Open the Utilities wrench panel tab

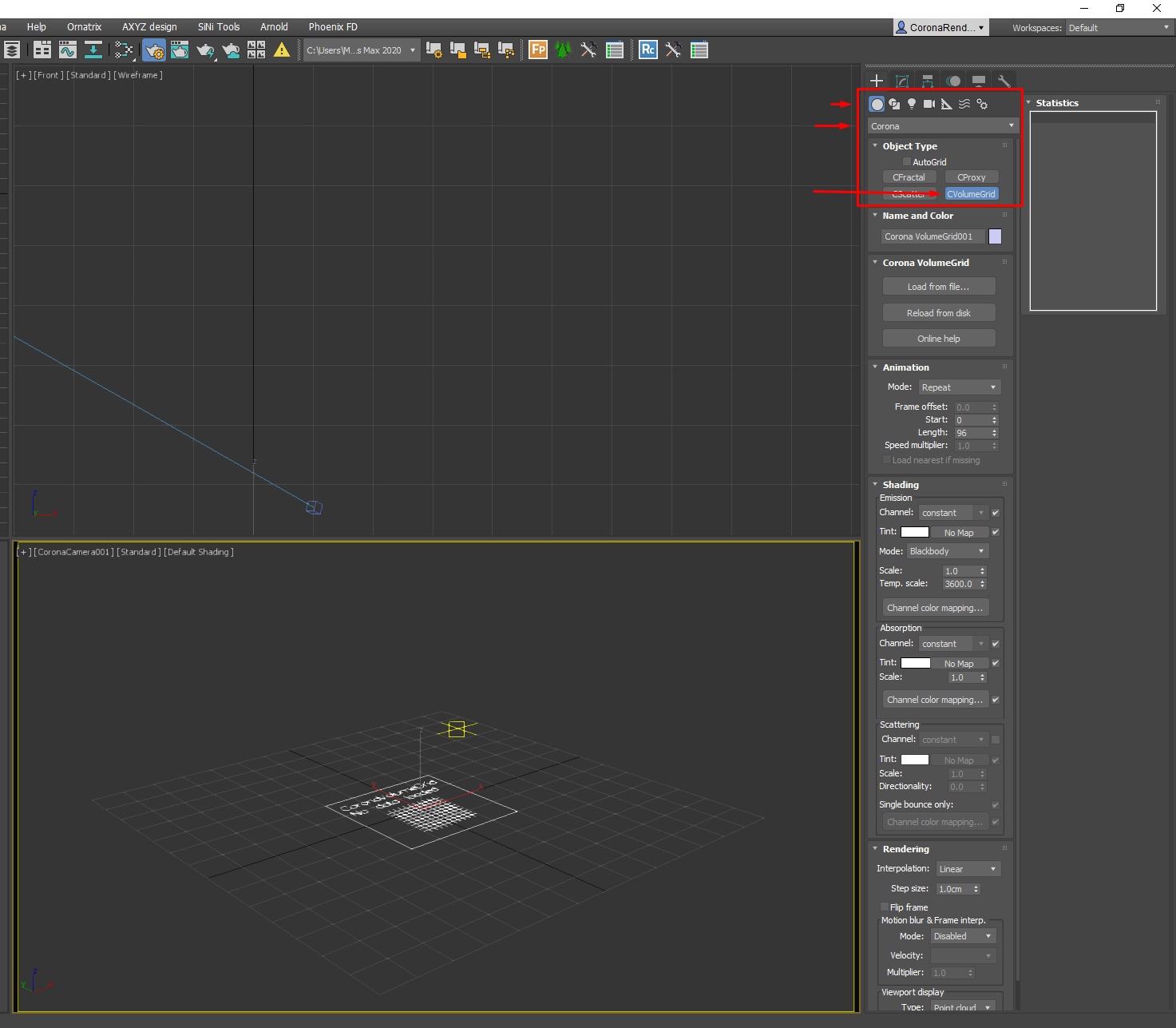coord(1004,81)
